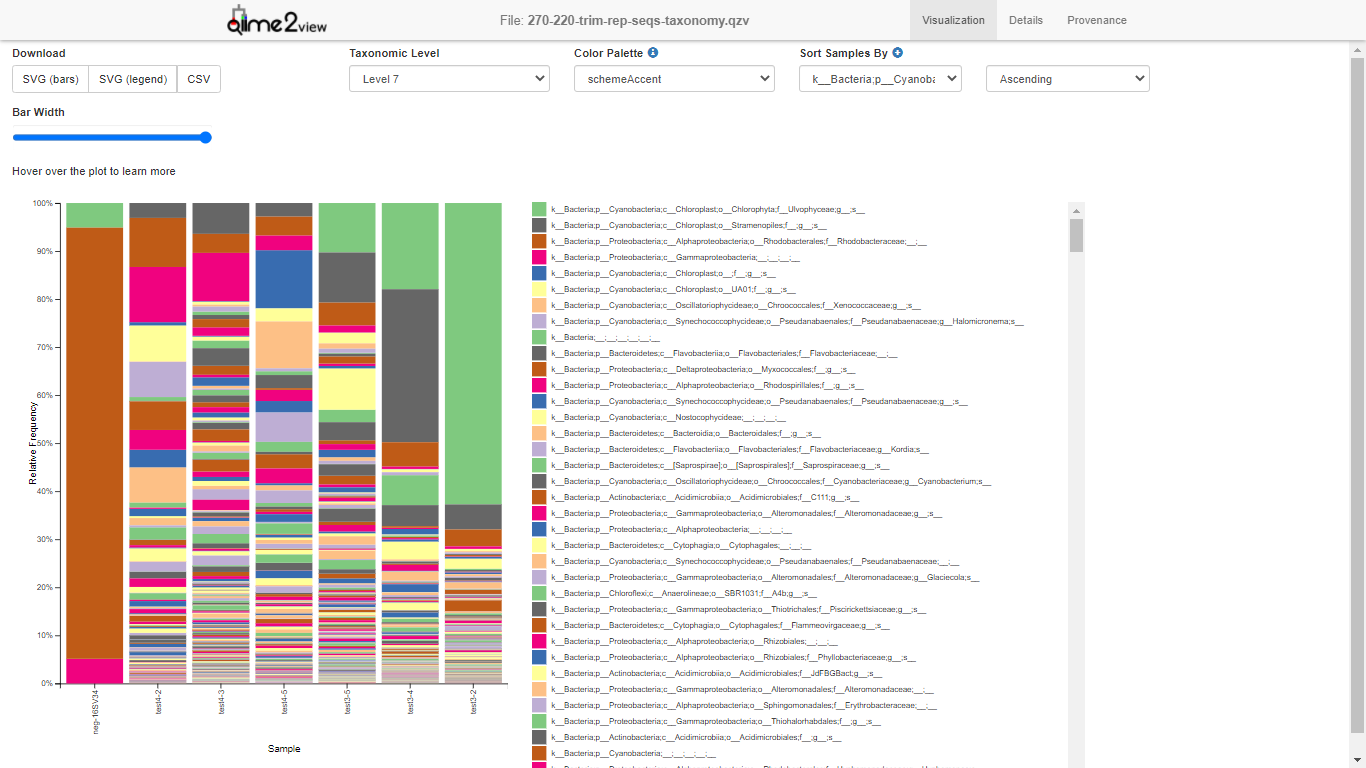This screenshot has width=1366, height=768.
Task: Click the qiime2view logo
Action: 277,20
